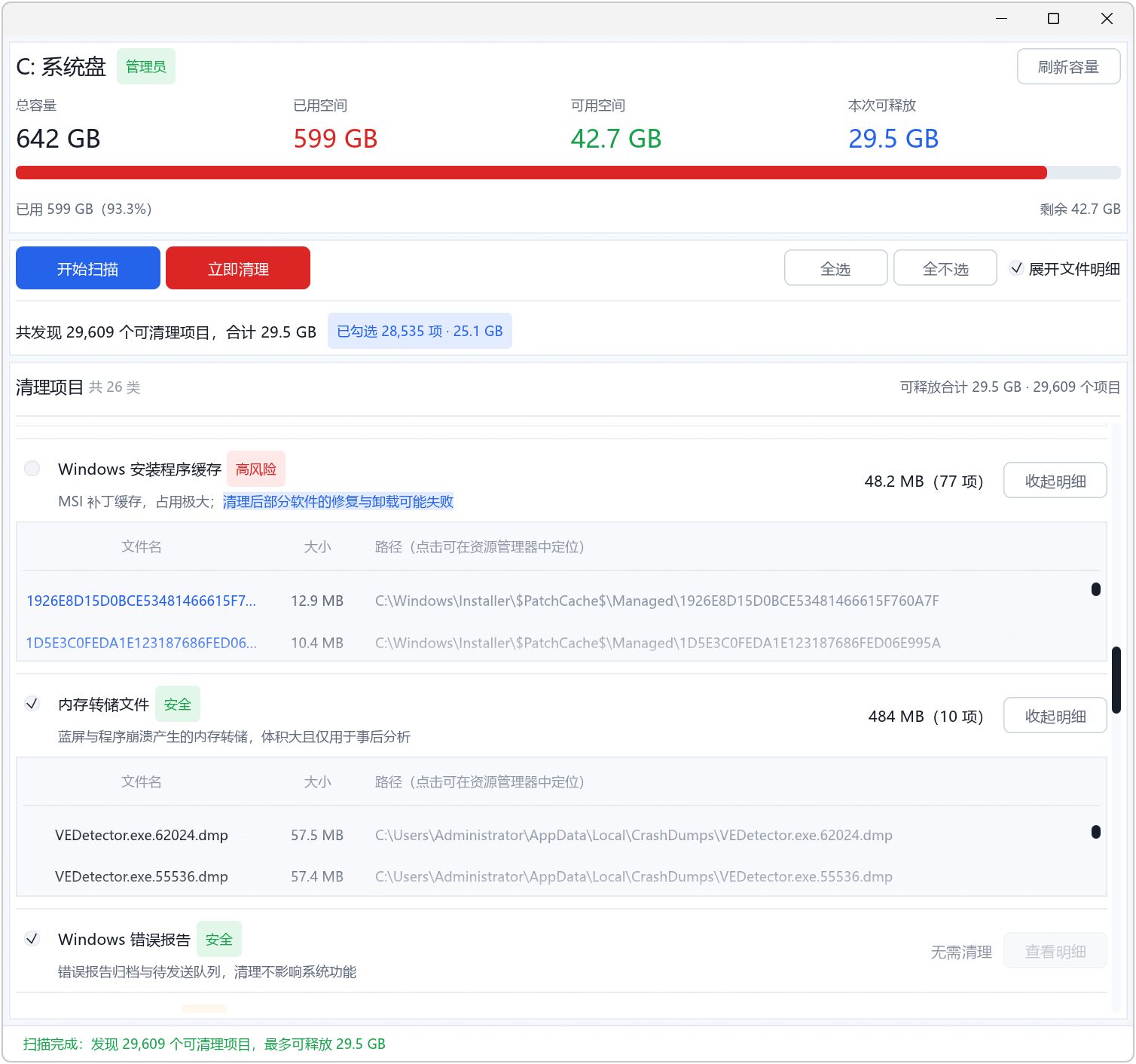Click 10.4 MB size cell

[317, 643]
